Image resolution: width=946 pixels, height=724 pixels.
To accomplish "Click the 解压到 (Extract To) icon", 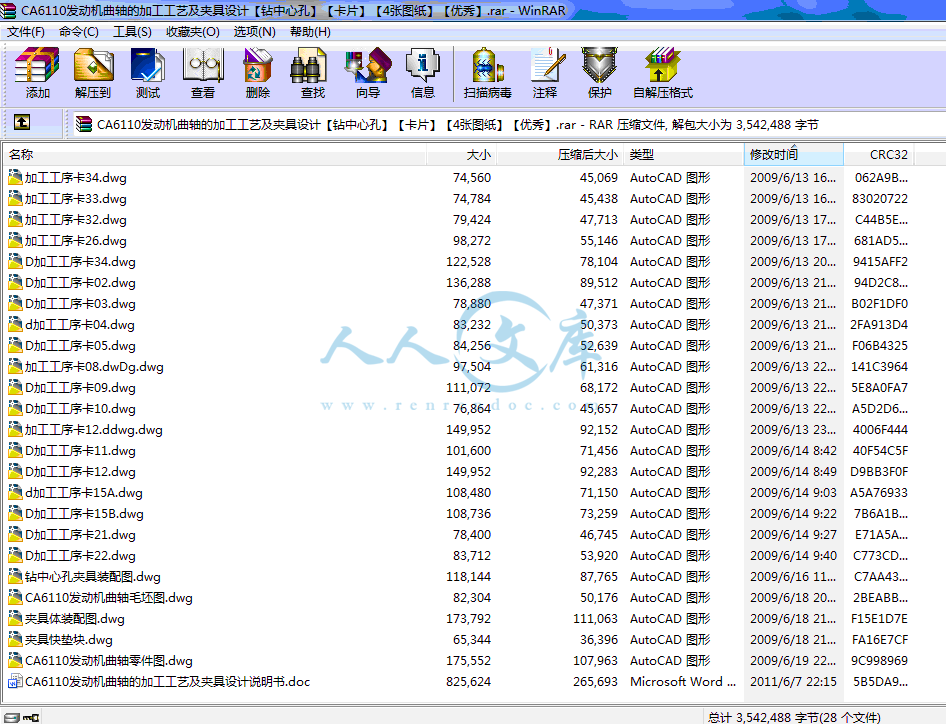I will [x=93, y=73].
